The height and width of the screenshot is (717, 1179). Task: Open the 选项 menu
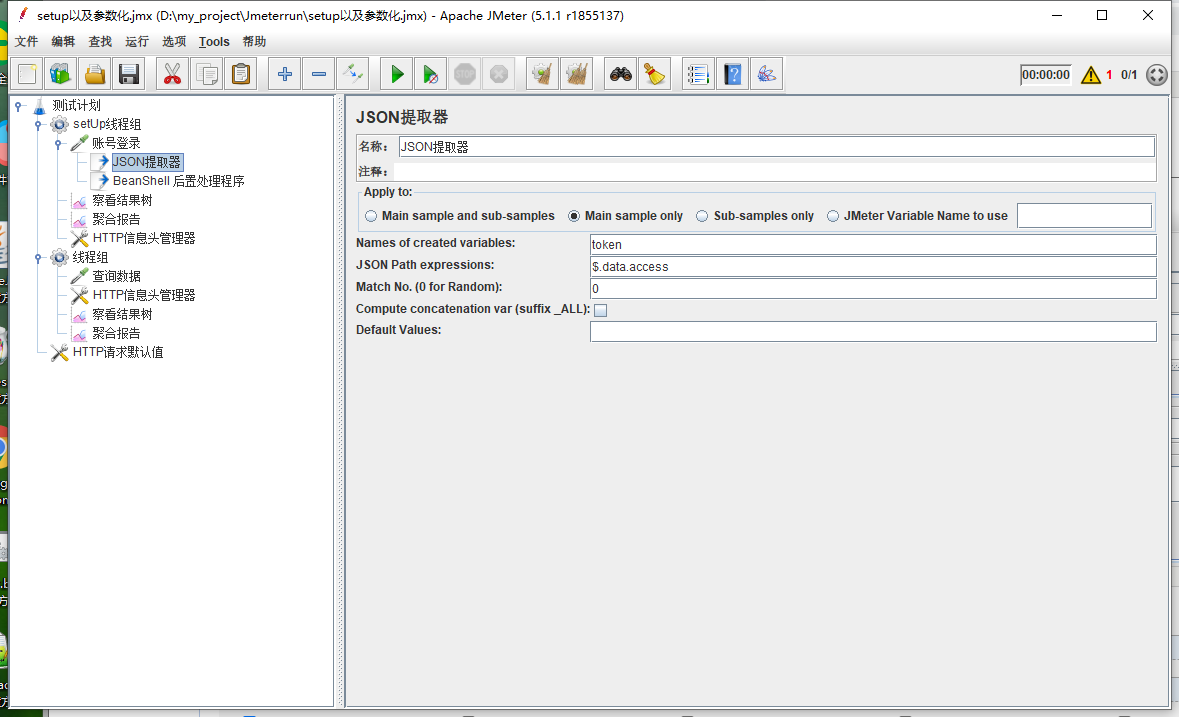coord(174,41)
